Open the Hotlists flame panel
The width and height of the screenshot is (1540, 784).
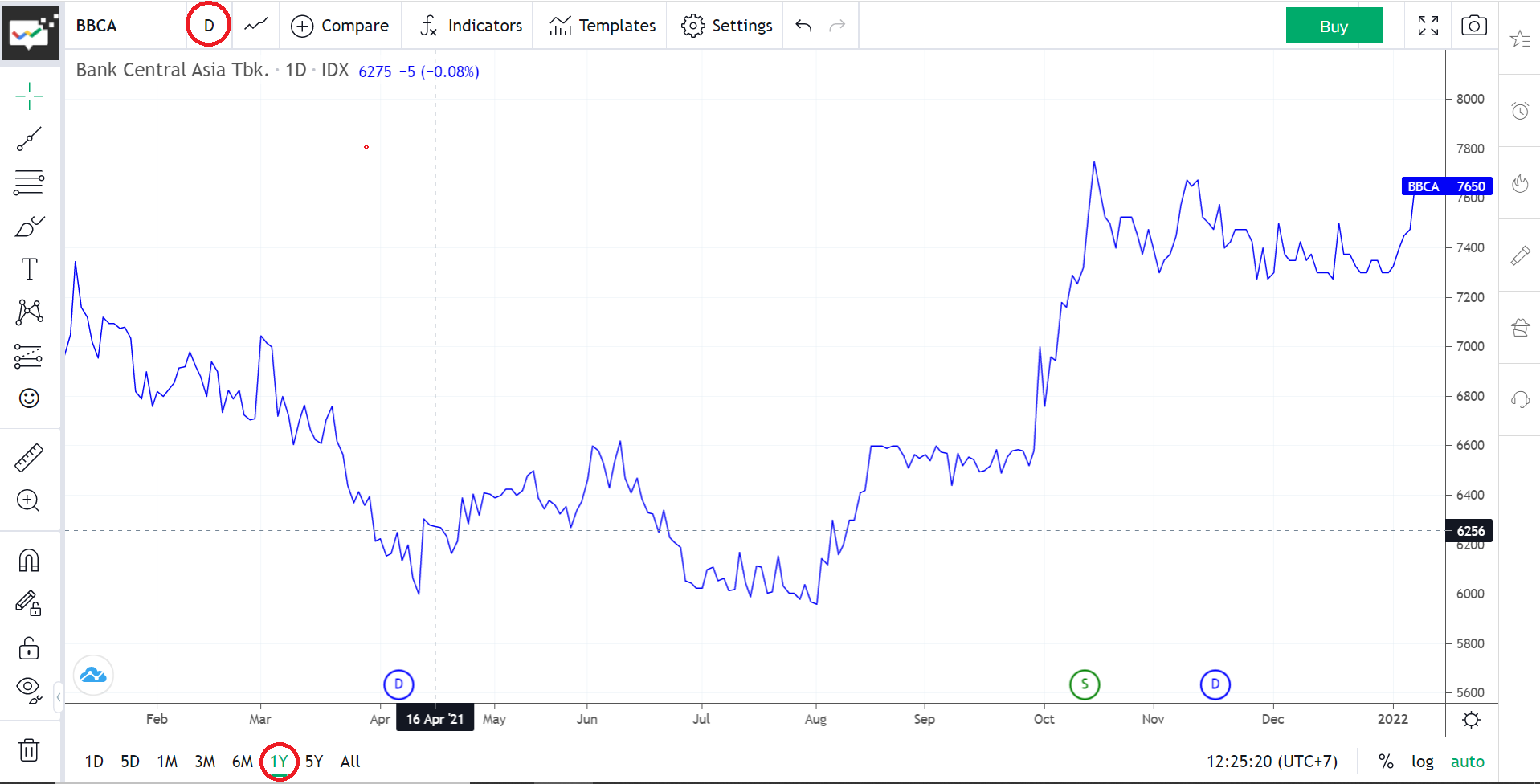[x=1520, y=184]
